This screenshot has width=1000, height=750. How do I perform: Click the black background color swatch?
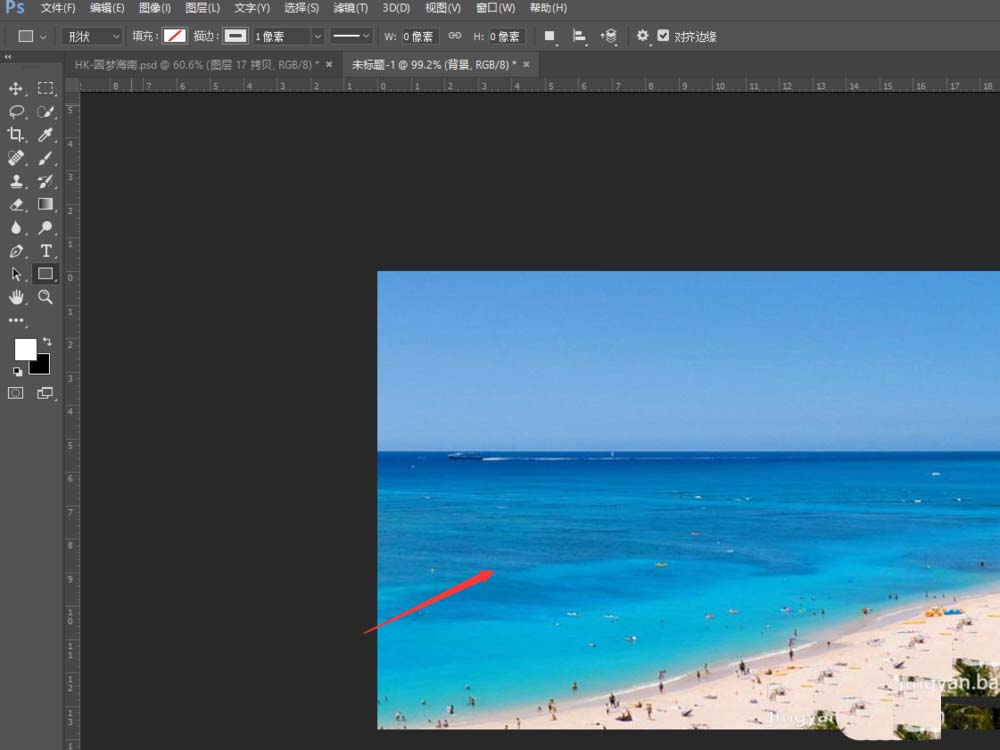pyautogui.click(x=41, y=365)
